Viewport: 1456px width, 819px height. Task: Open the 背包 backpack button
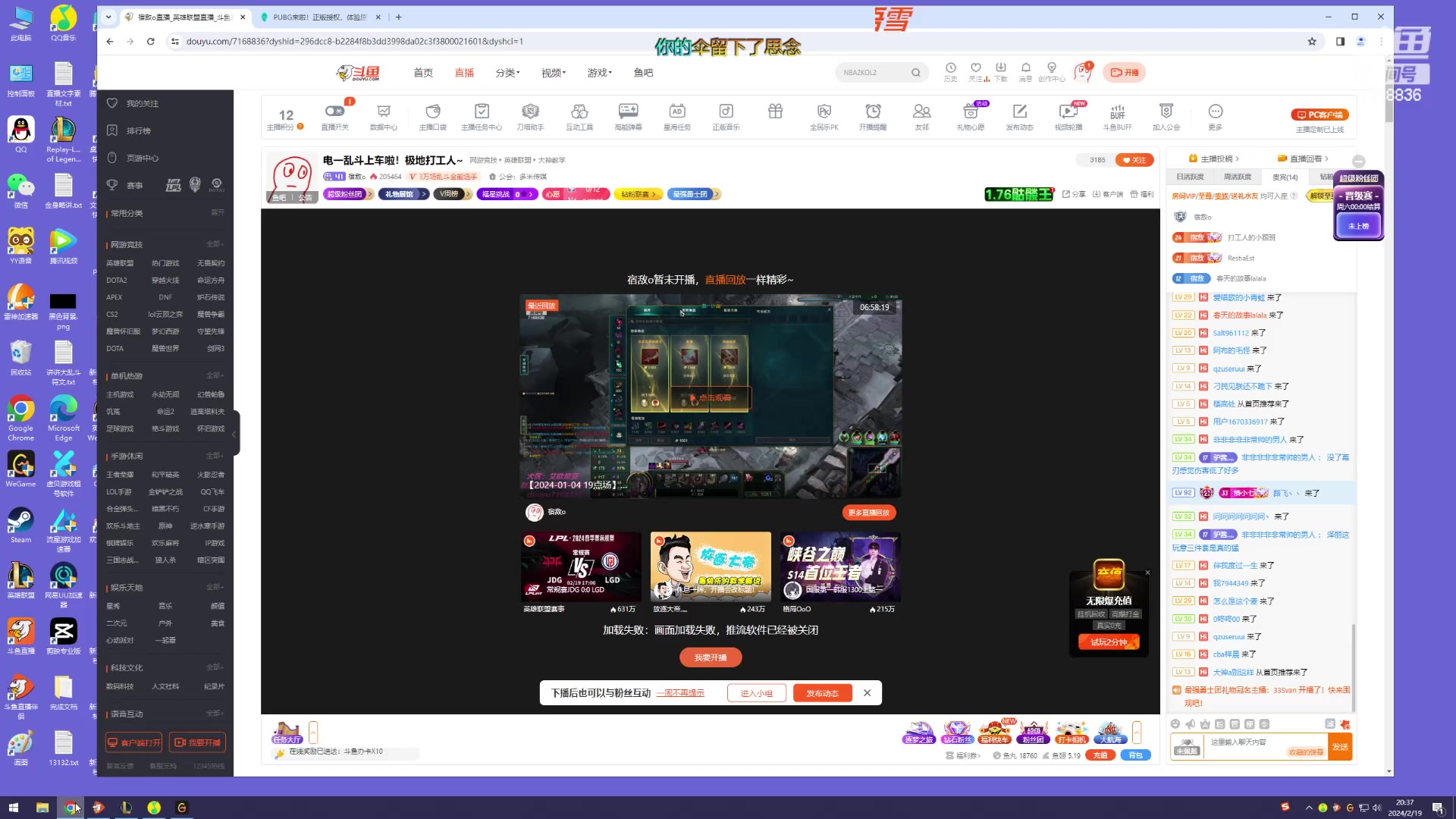click(1135, 755)
